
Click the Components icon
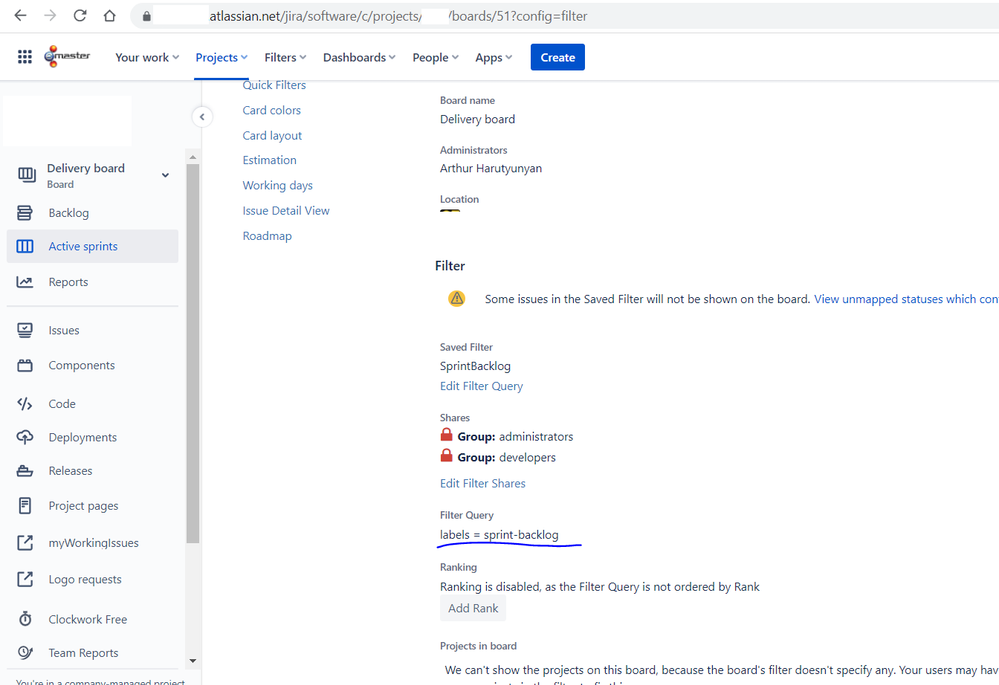pyautogui.click(x=25, y=365)
